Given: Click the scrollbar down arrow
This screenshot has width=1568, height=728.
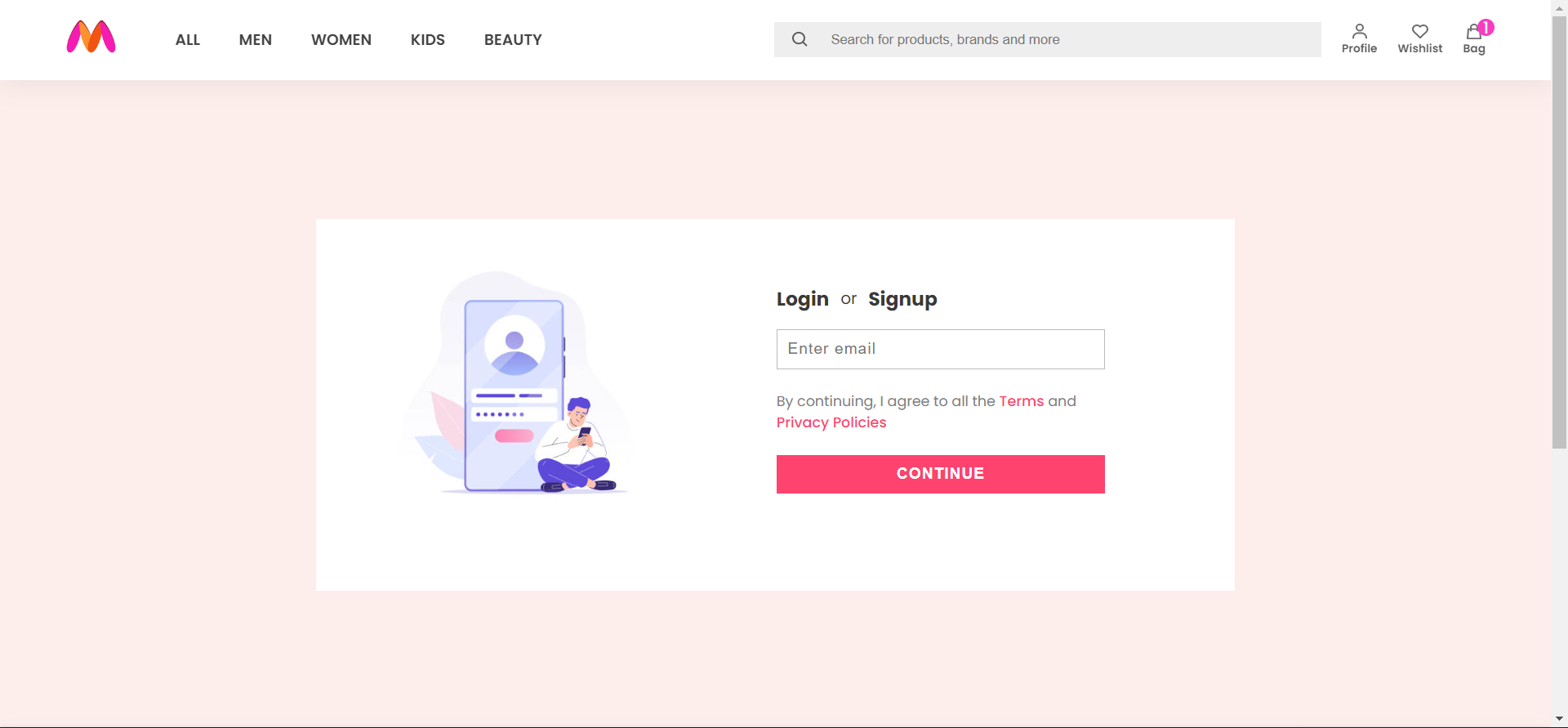Looking at the screenshot, I should pyautogui.click(x=1559, y=719).
